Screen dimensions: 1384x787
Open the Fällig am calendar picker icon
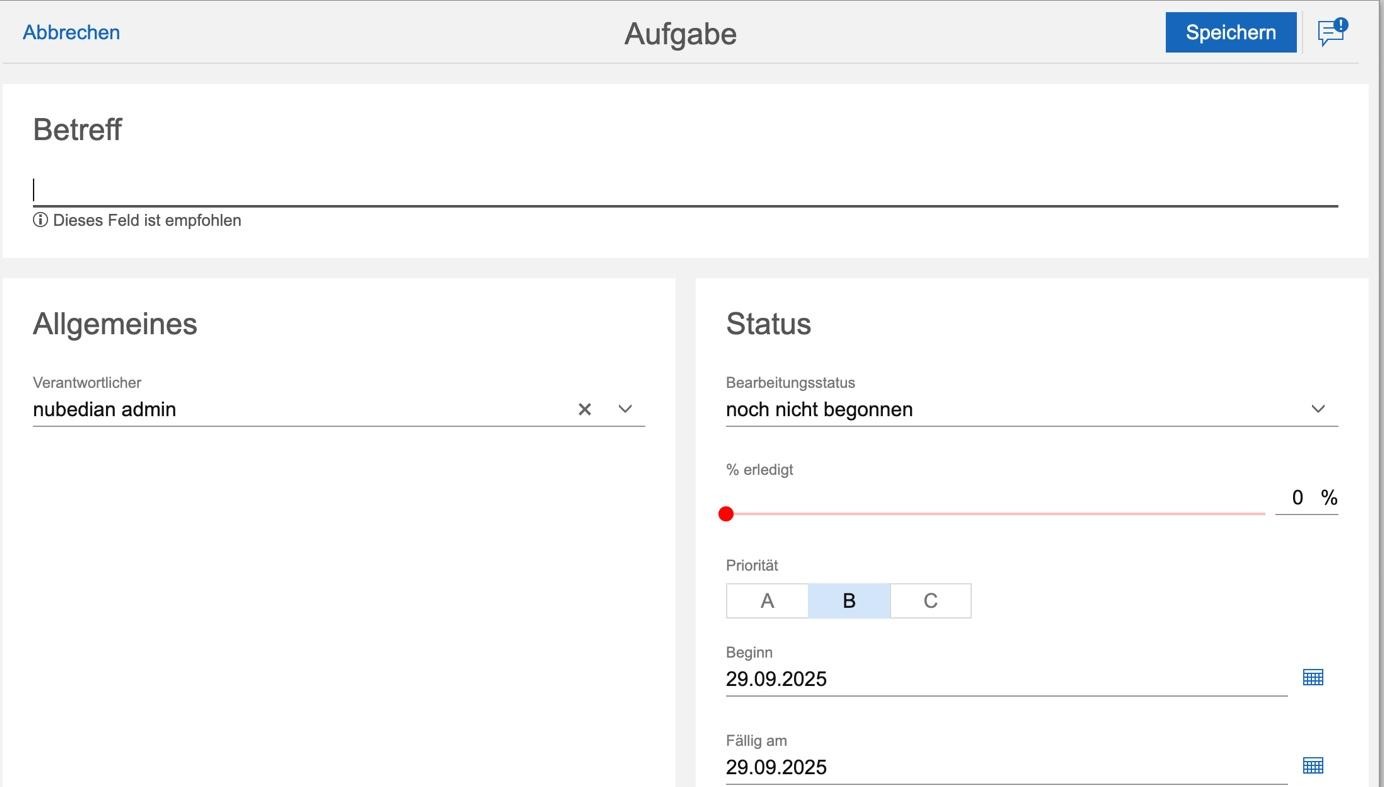[x=1313, y=765]
